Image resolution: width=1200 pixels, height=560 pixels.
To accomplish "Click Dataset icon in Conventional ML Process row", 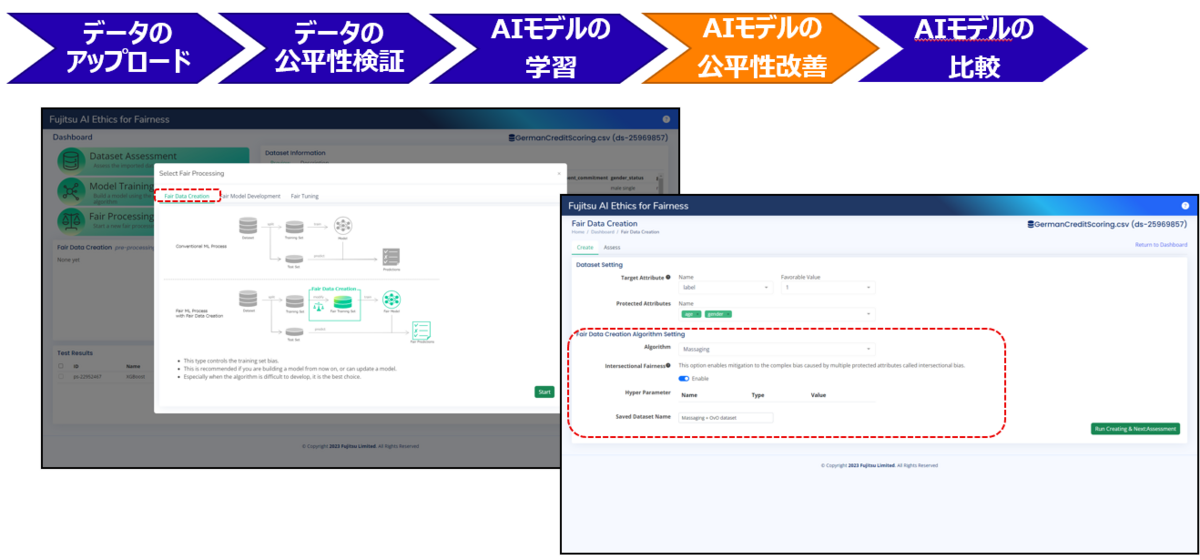I will click(247, 224).
